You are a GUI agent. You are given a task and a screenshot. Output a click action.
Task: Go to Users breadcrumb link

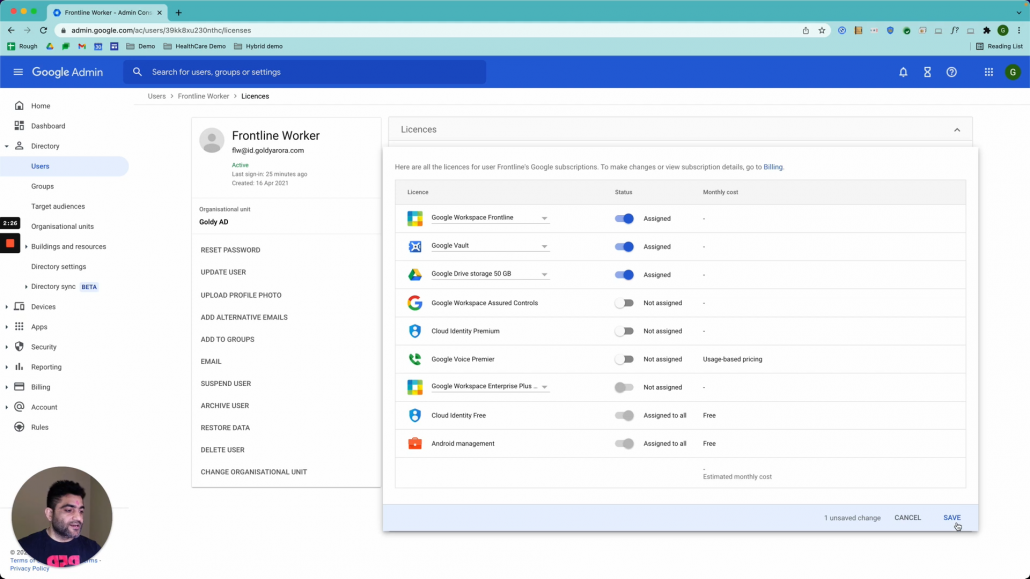156,97
